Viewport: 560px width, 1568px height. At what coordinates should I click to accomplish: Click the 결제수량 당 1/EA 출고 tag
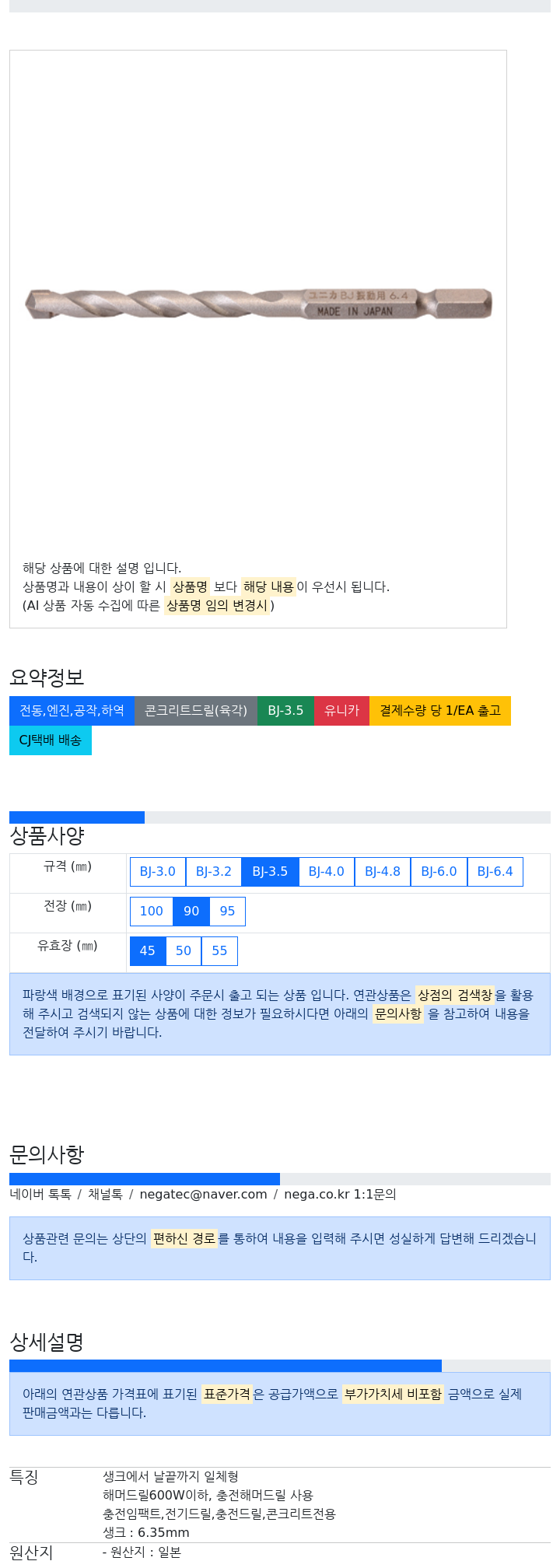tap(440, 711)
